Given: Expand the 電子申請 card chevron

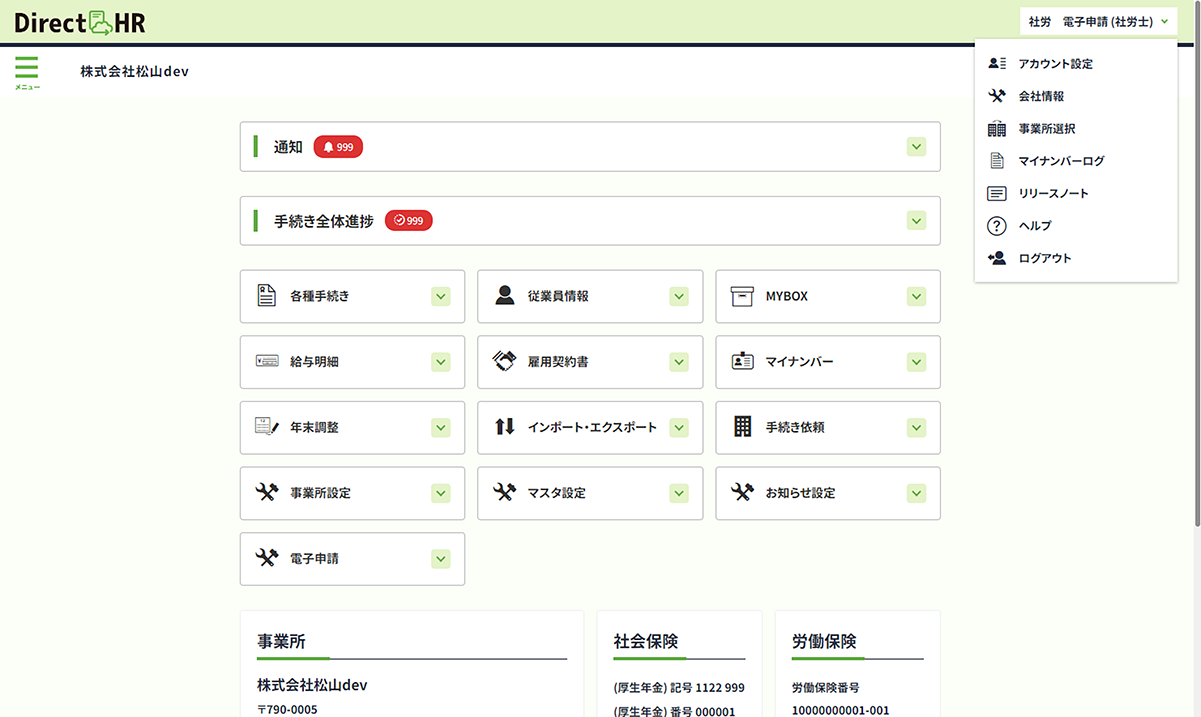Looking at the screenshot, I should [x=441, y=559].
